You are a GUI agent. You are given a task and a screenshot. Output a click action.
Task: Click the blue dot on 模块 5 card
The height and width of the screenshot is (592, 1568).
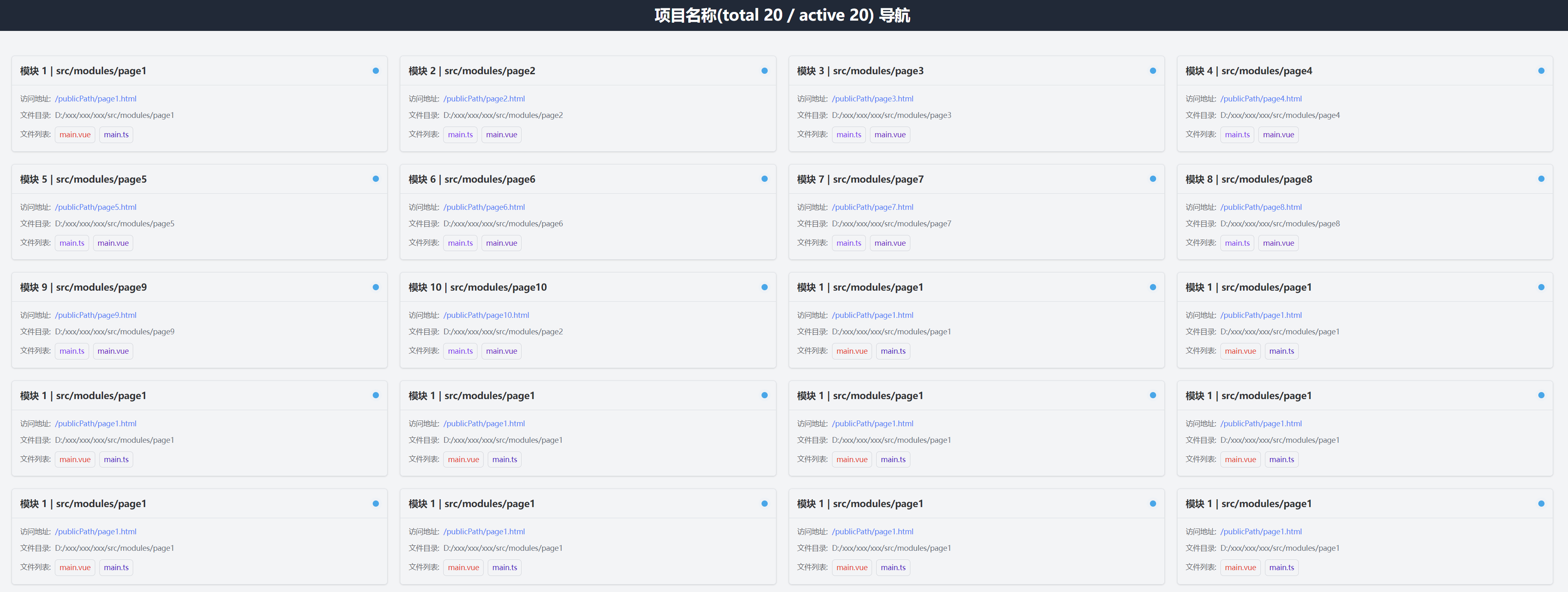point(376,179)
